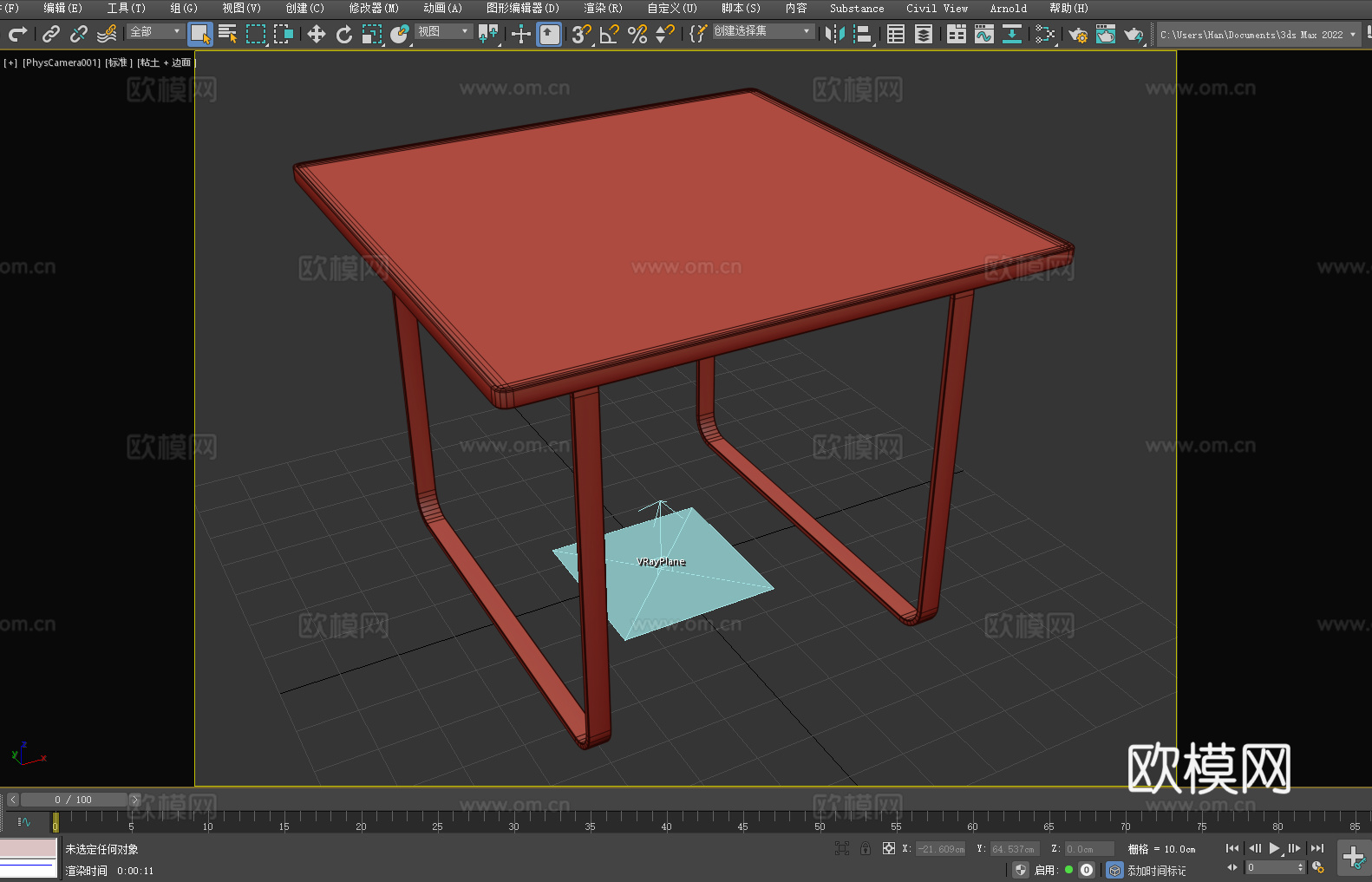Open the 渲染(R) menu
The height and width of the screenshot is (882, 1372).
[603, 8]
